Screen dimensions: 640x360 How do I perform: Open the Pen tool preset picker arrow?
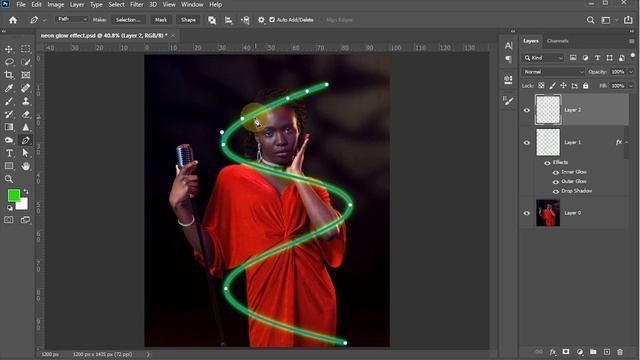pos(44,20)
